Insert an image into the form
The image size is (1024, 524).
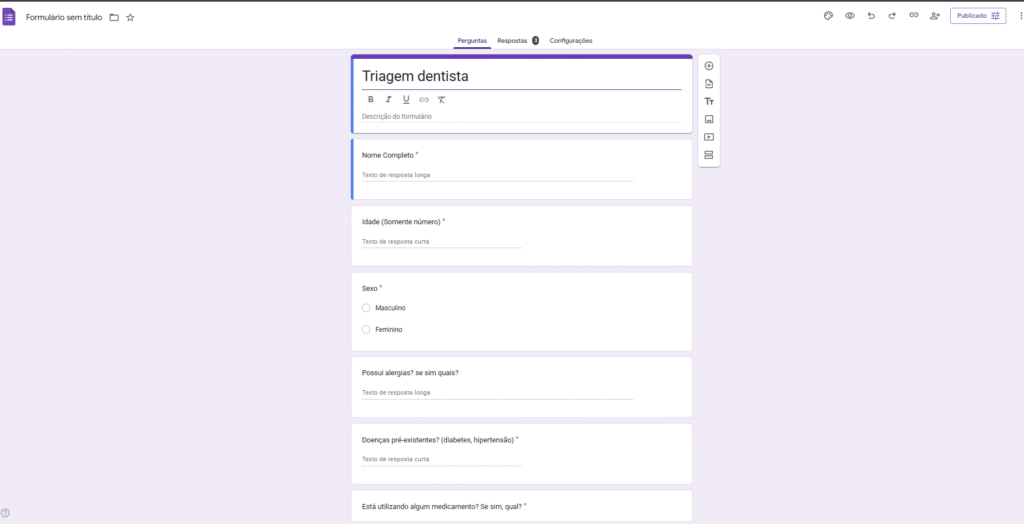pyautogui.click(x=709, y=119)
